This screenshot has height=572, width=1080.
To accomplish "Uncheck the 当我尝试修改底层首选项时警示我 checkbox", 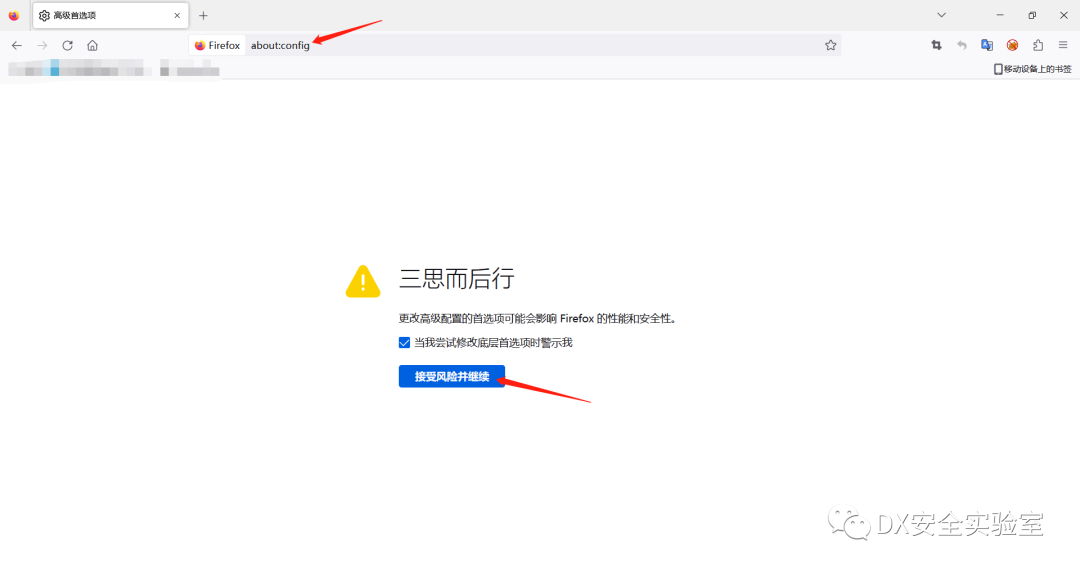I will coord(405,343).
